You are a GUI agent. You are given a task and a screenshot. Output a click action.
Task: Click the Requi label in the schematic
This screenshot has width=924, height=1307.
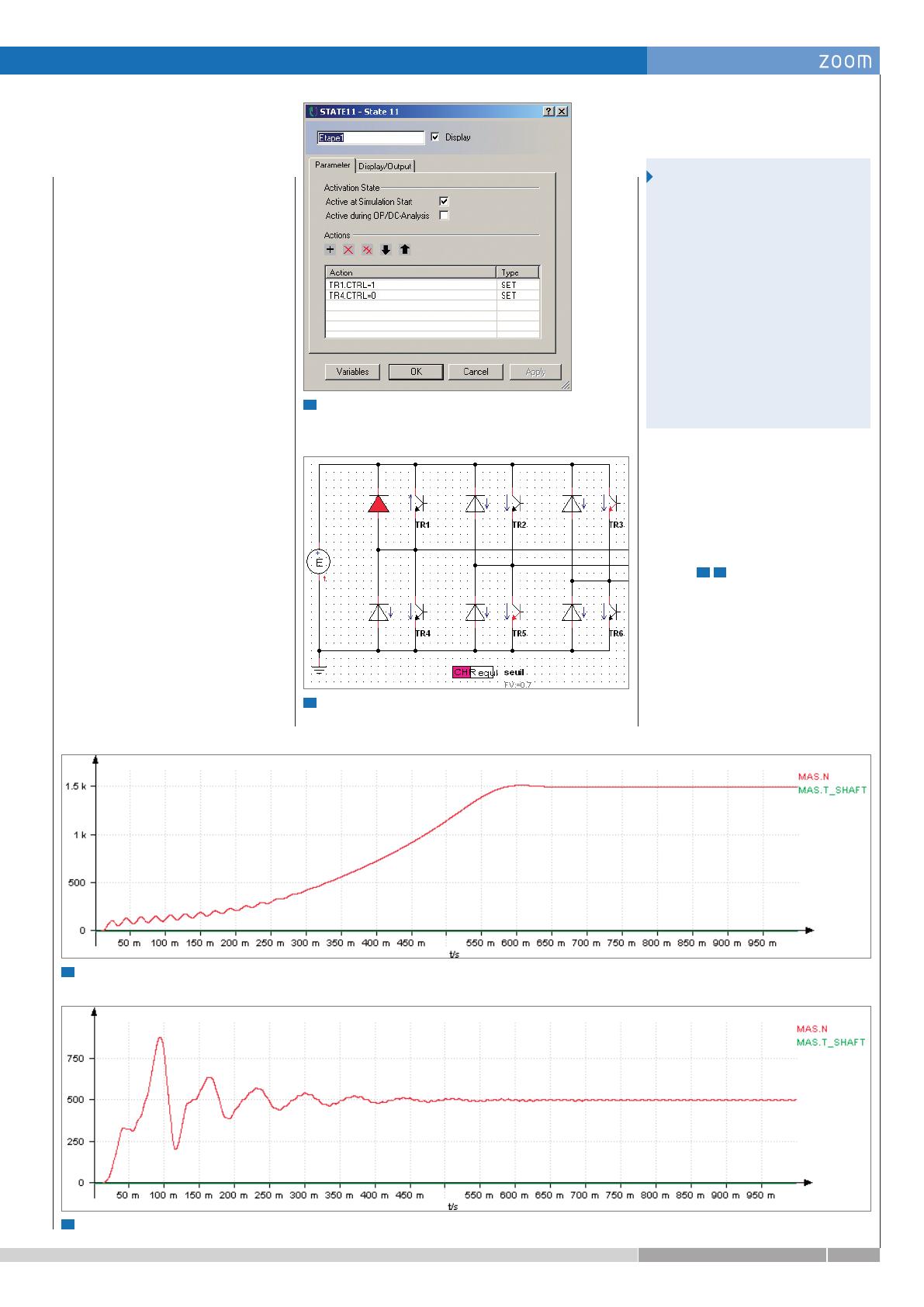point(484,673)
